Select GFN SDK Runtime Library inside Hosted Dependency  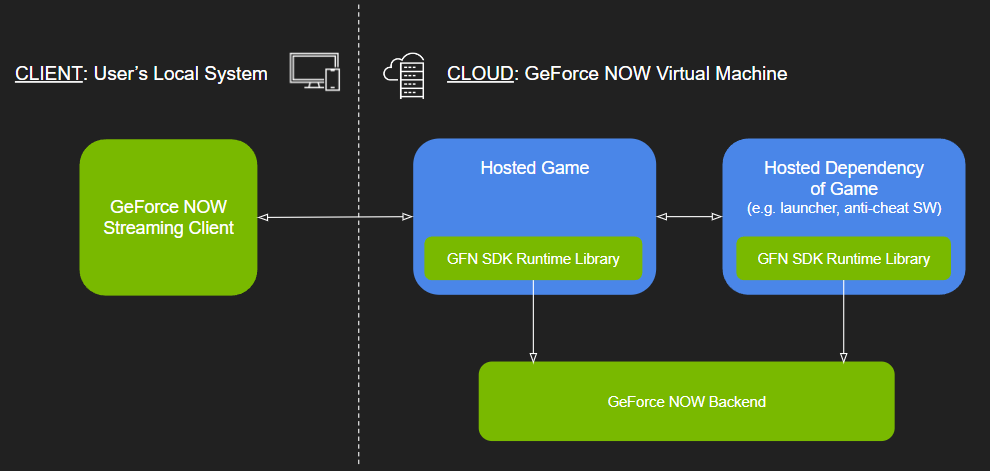point(843,259)
